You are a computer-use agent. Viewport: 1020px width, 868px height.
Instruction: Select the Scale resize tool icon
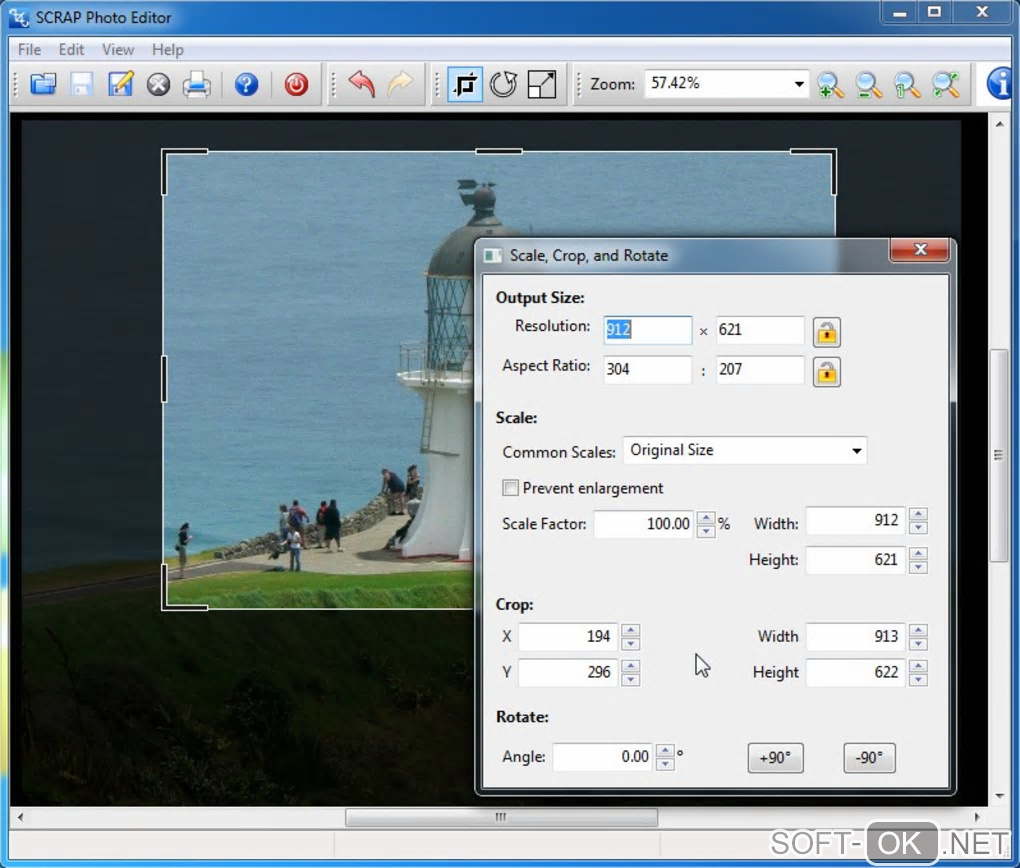pyautogui.click(x=541, y=84)
